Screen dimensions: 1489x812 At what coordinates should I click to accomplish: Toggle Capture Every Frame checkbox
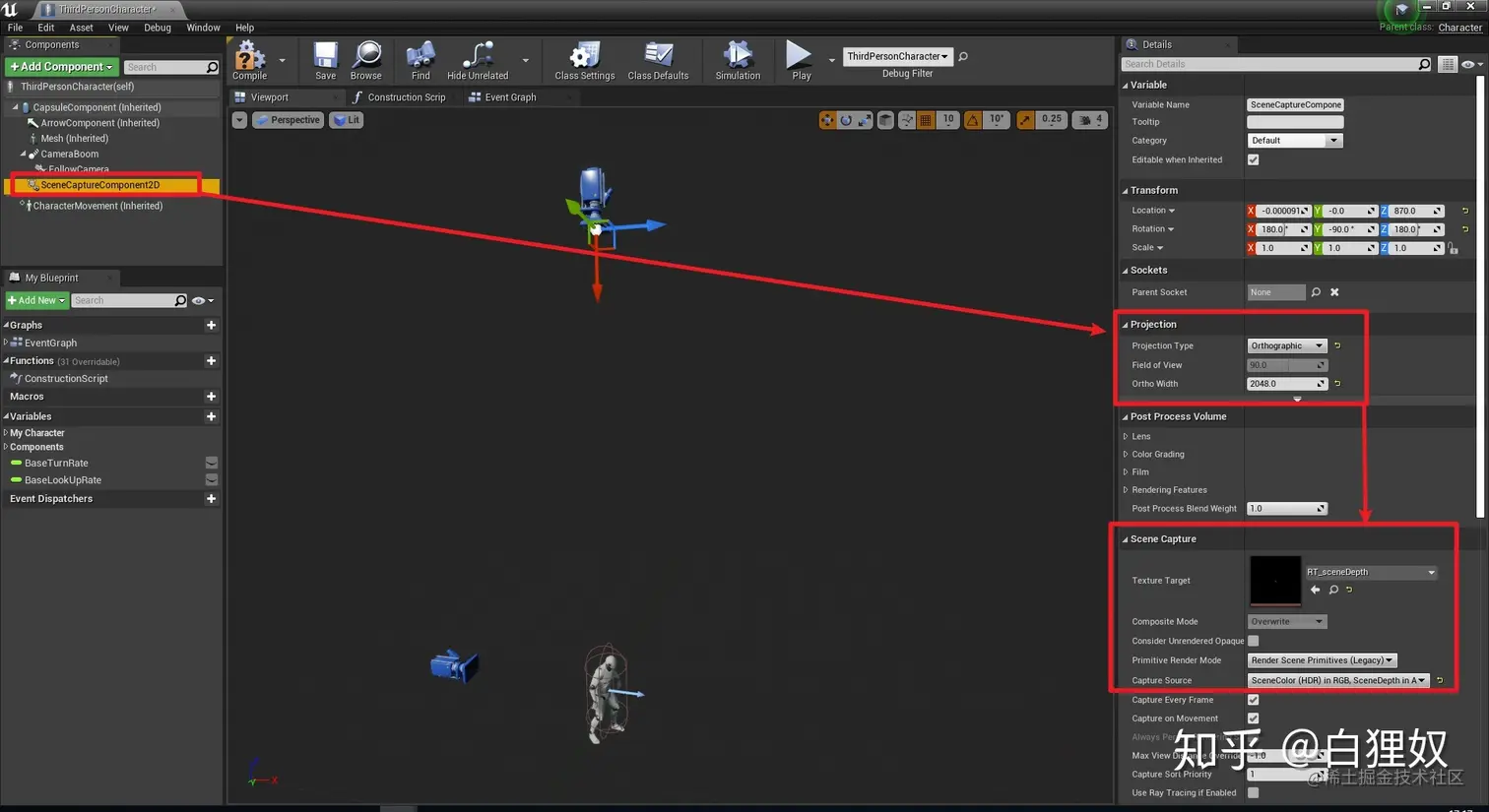click(1254, 700)
